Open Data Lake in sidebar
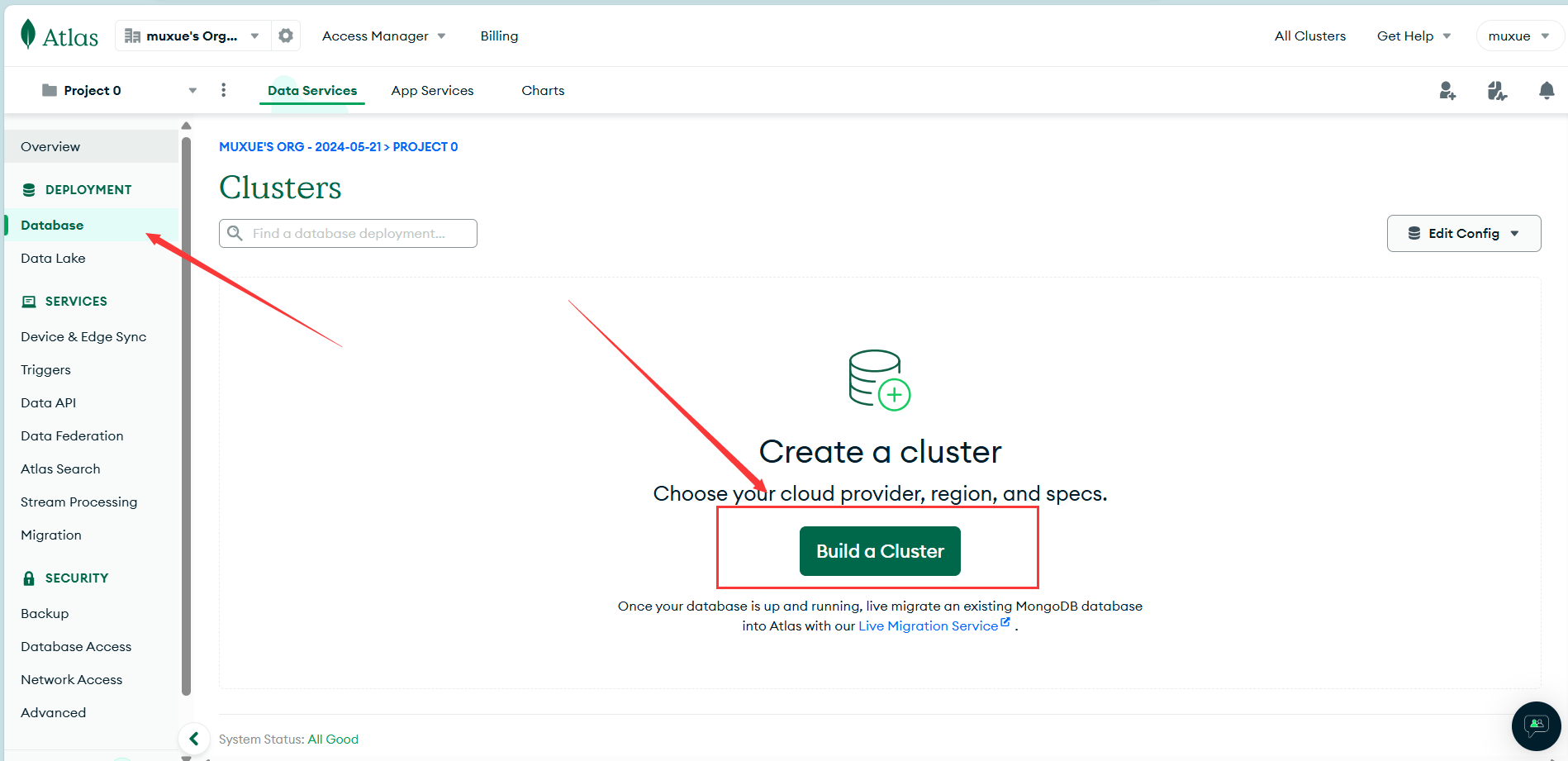The image size is (1568, 761). click(x=91, y=258)
